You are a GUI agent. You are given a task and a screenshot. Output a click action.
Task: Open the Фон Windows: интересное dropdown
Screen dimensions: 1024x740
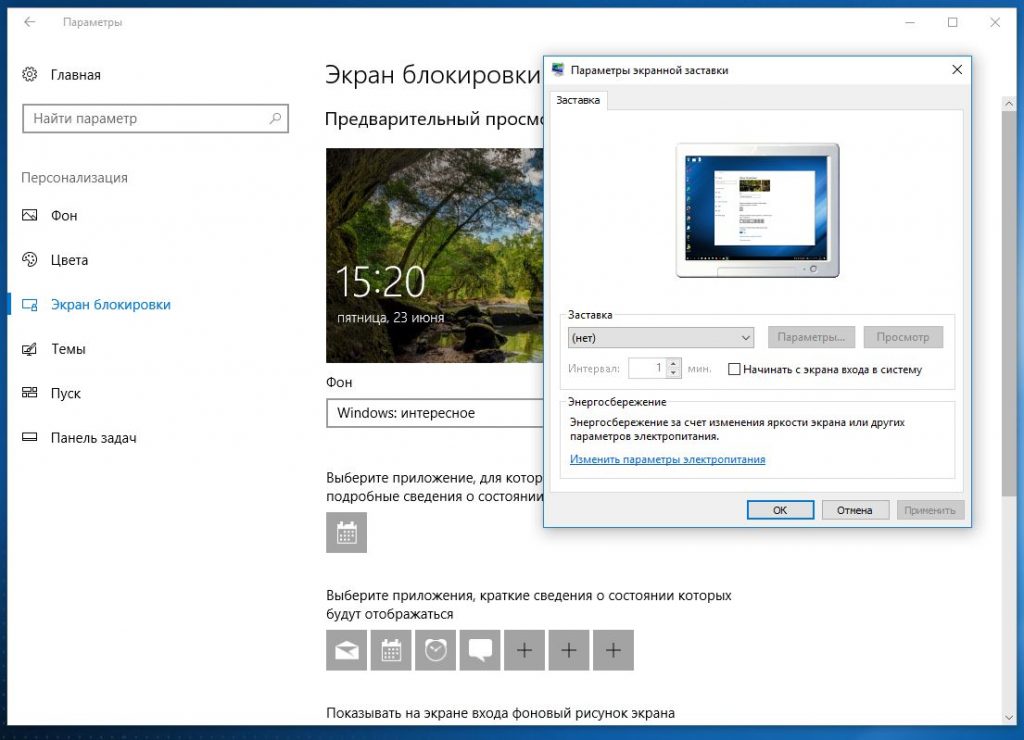(x=434, y=413)
